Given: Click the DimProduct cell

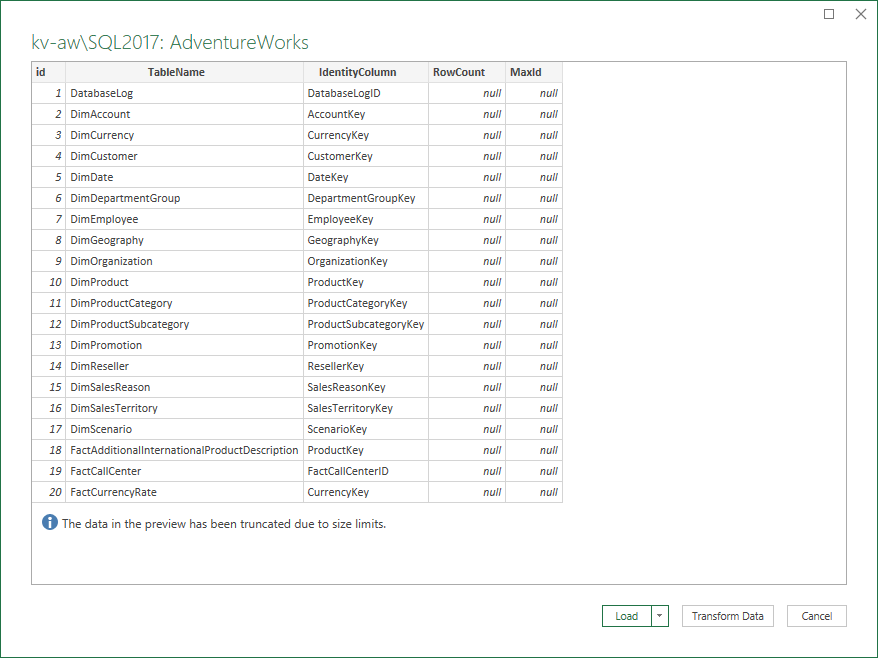Looking at the screenshot, I should pos(184,282).
